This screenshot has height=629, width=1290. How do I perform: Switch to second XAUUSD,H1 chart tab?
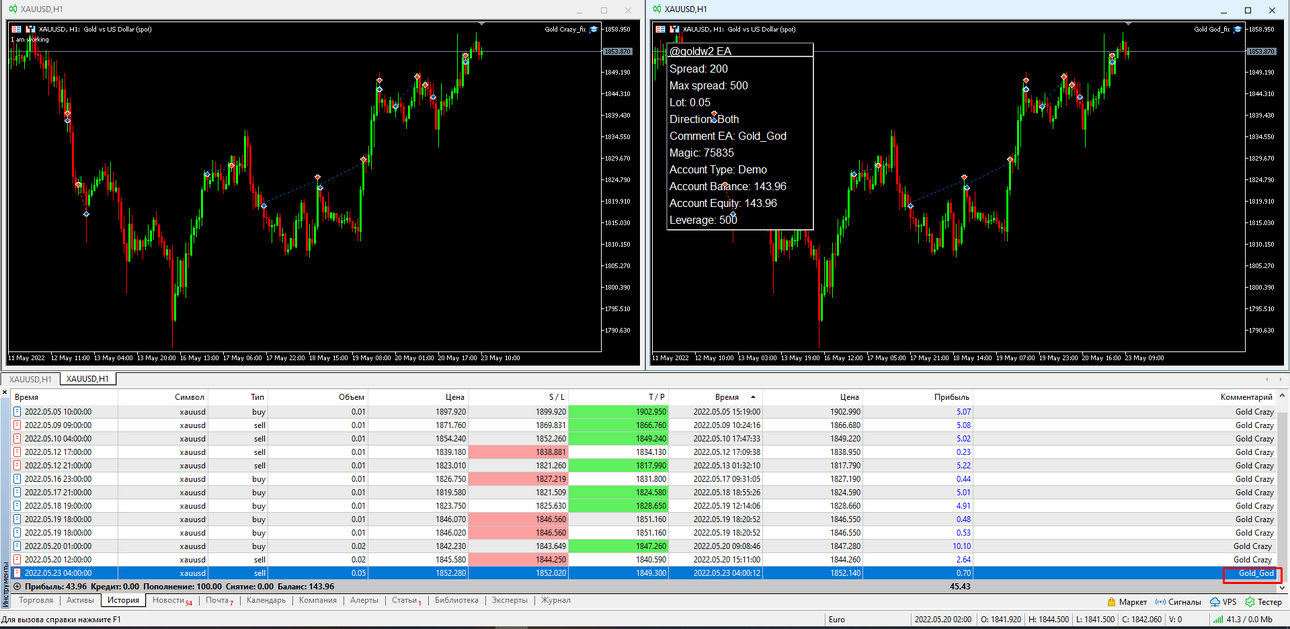[x=88, y=379]
